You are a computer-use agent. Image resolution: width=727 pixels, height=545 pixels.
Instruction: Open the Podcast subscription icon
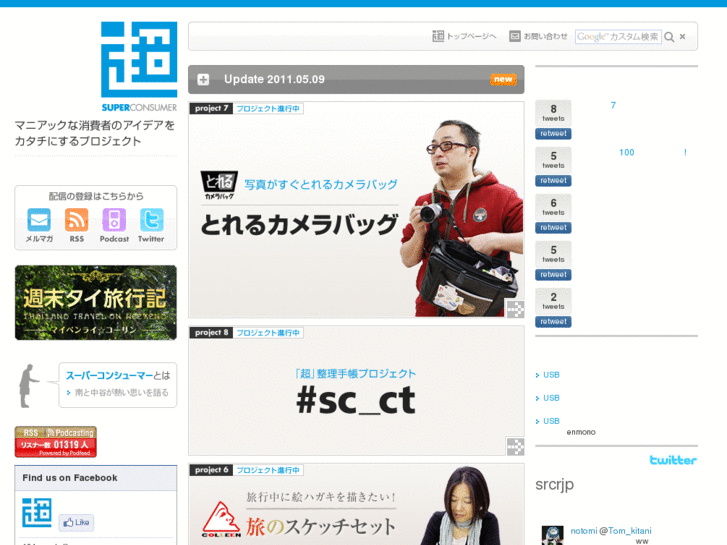pyautogui.click(x=114, y=220)
